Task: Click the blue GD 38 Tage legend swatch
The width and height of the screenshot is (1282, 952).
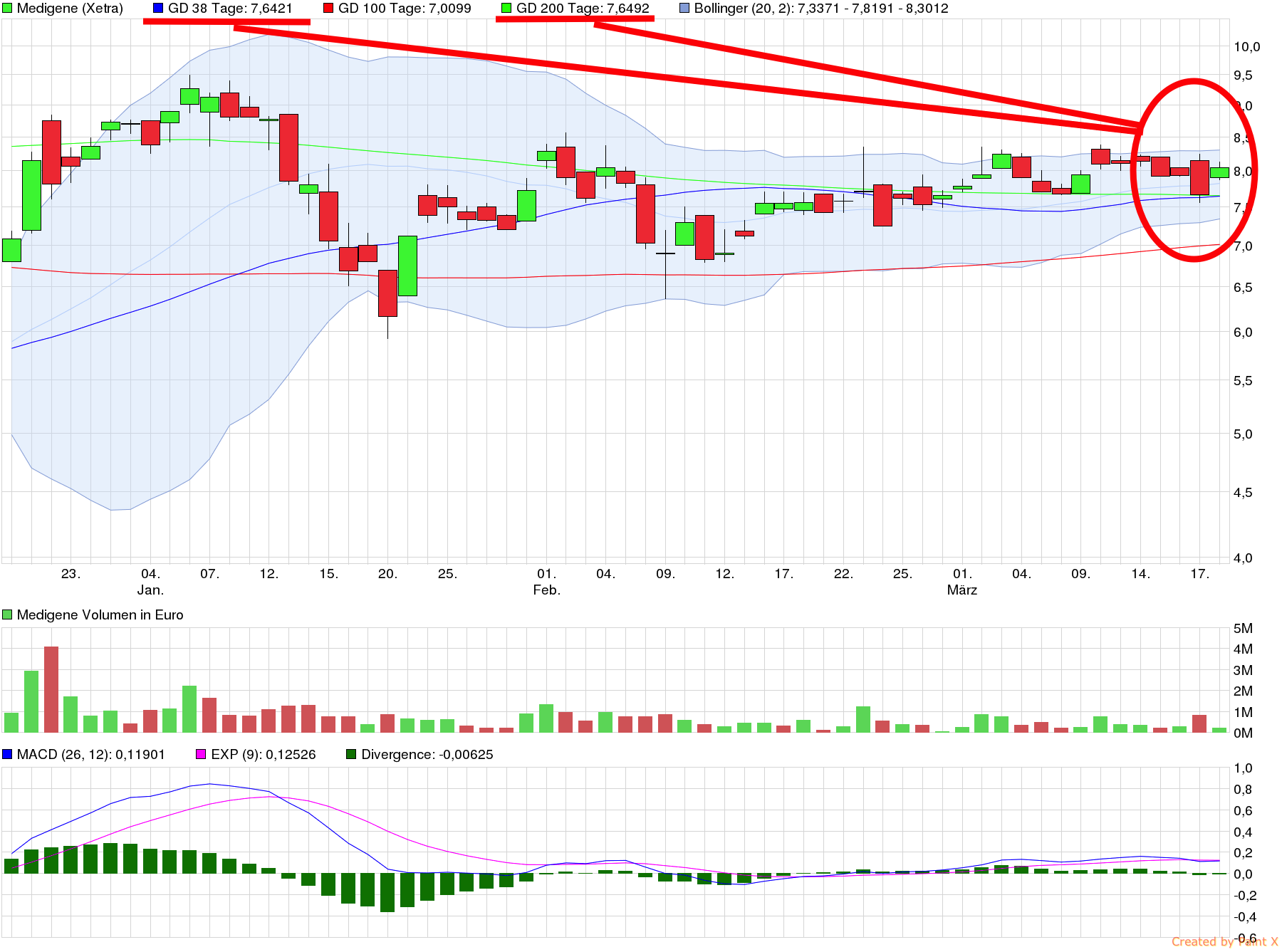Action: pyautogui.click(x=158, y=9)
